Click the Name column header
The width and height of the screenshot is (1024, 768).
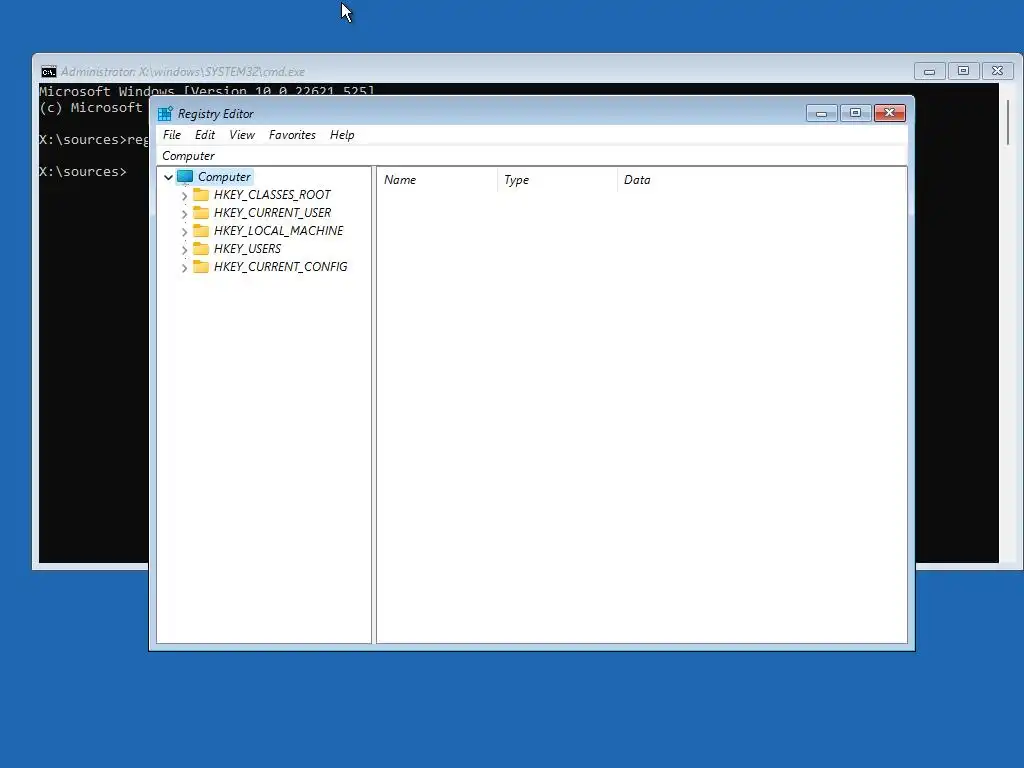pyautogui.click(x=437, y=180)
